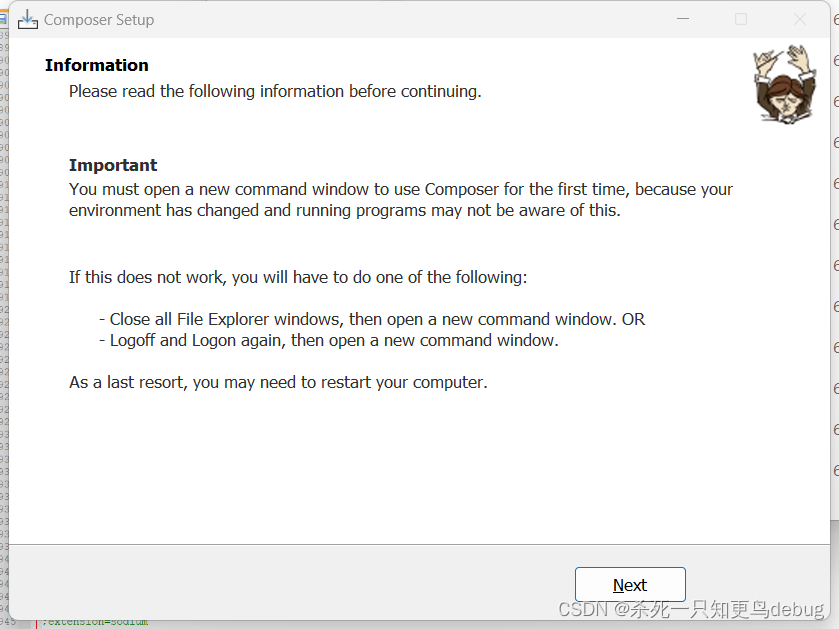Click the empty footer area left of Next
839x629 pixels.
[290, 584]
